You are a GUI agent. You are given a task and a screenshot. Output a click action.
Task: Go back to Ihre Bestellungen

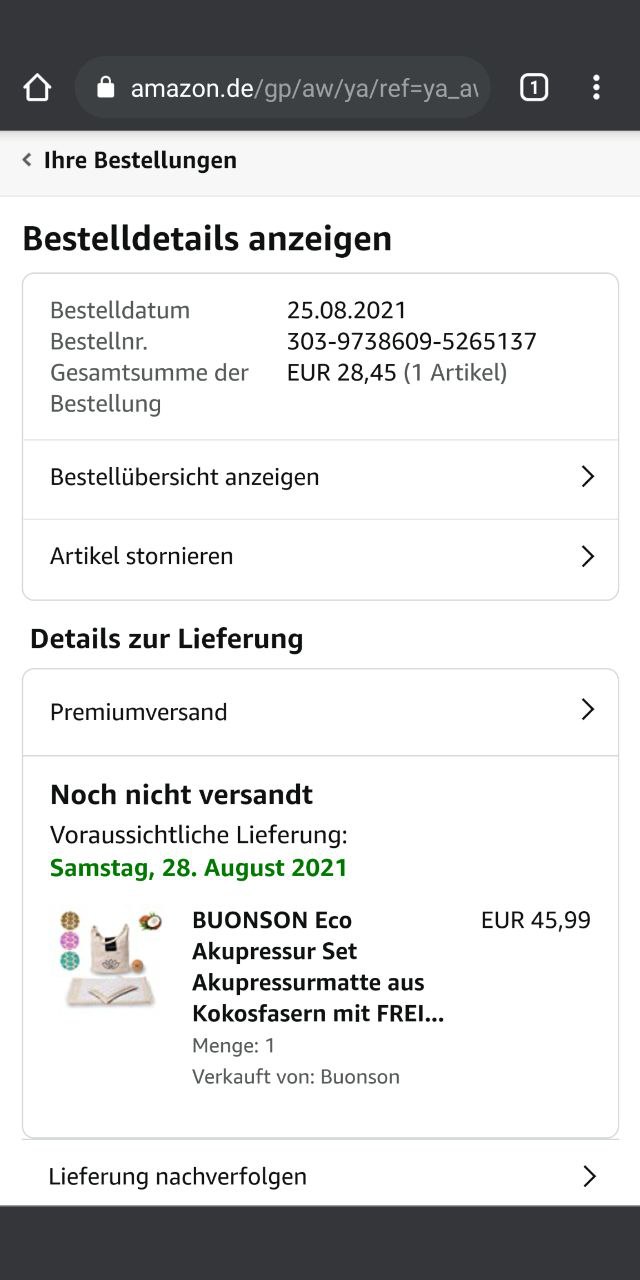pos(140,160)
